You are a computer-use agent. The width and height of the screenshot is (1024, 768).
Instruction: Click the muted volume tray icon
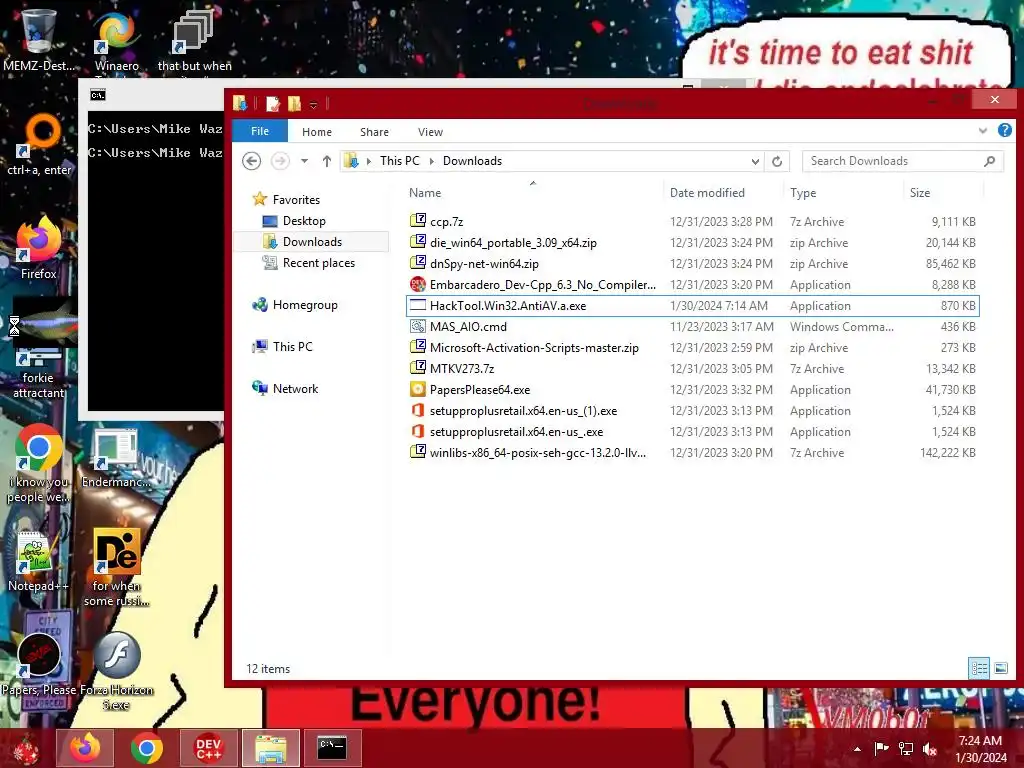click(x=930, y=748)
